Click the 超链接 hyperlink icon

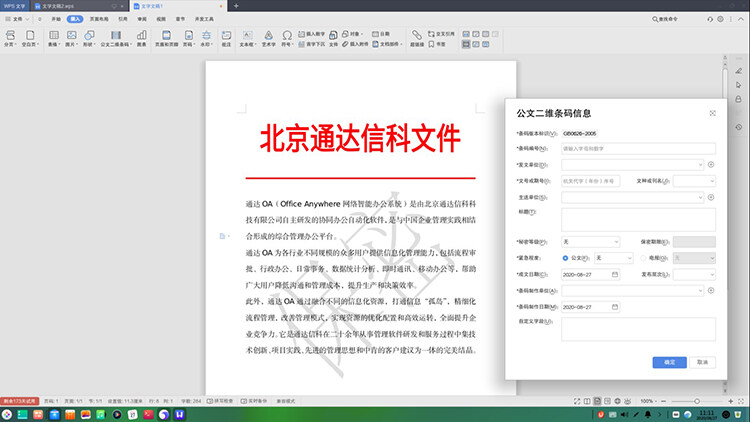[416, 36]
